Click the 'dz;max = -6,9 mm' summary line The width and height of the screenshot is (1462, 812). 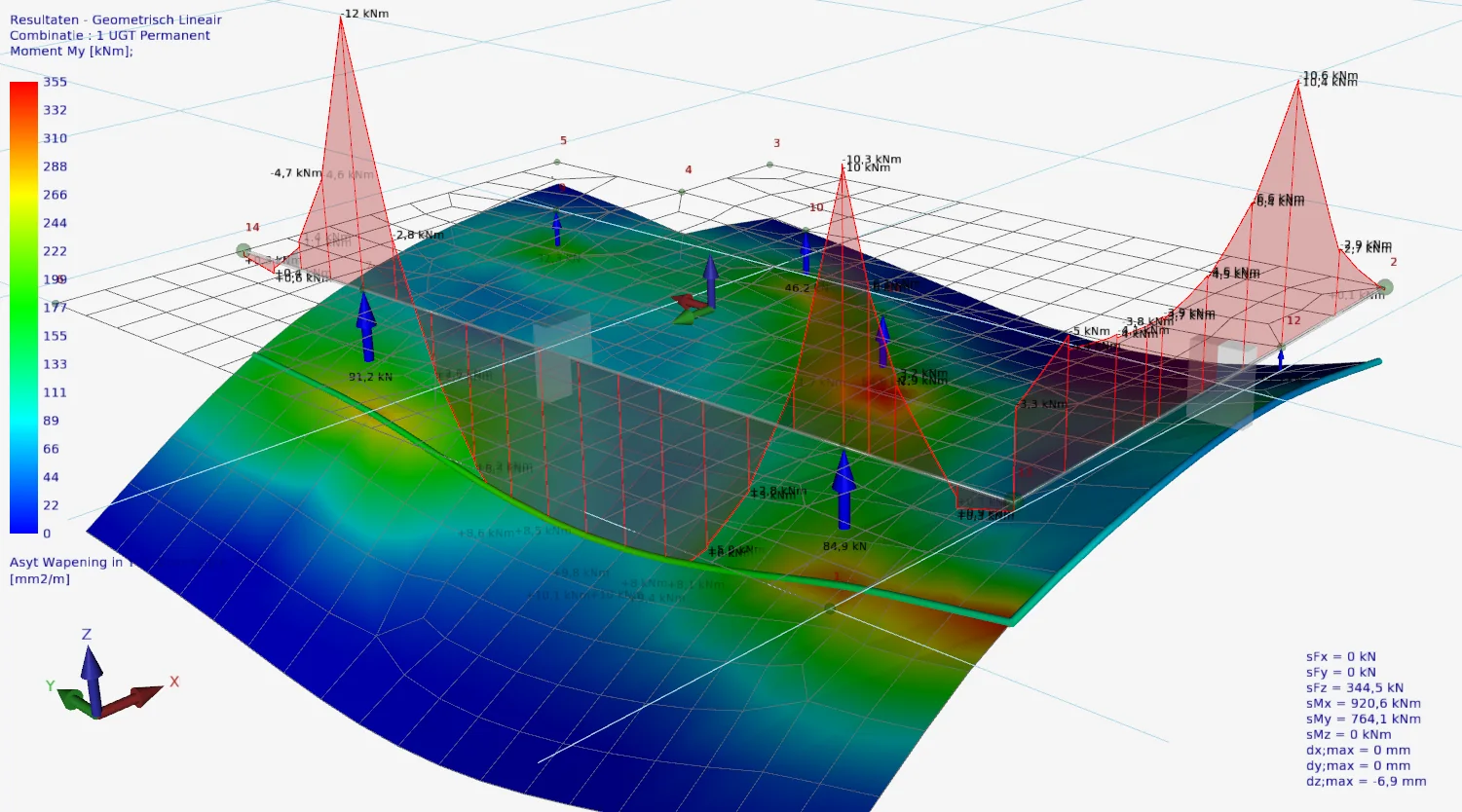[x=1367, y=782]
